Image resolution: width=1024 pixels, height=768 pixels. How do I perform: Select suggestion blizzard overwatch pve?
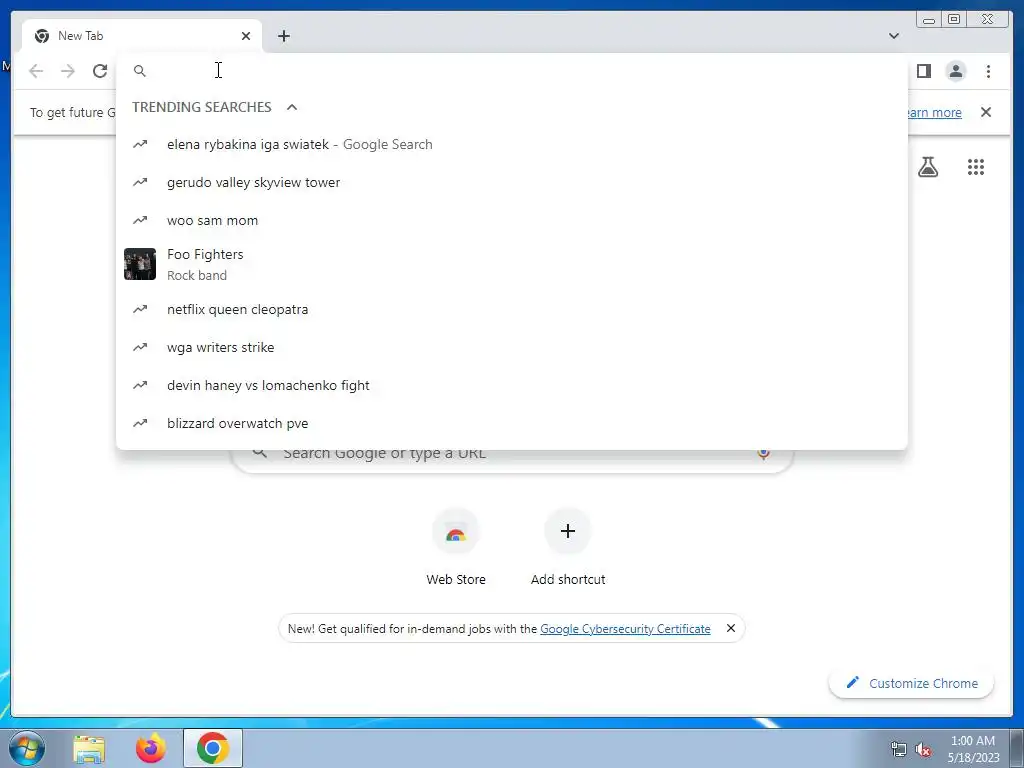click(x=512, y=423)
